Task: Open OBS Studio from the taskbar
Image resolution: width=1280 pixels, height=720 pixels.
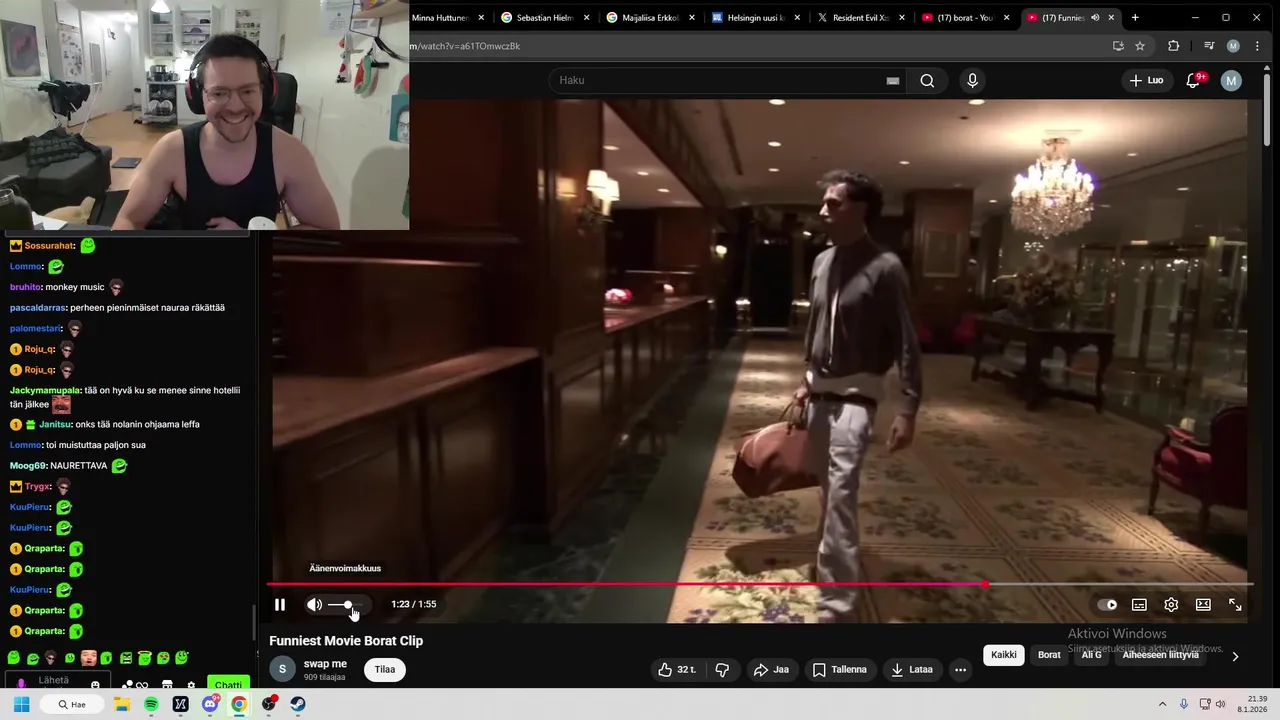Action: click(268, 704)
